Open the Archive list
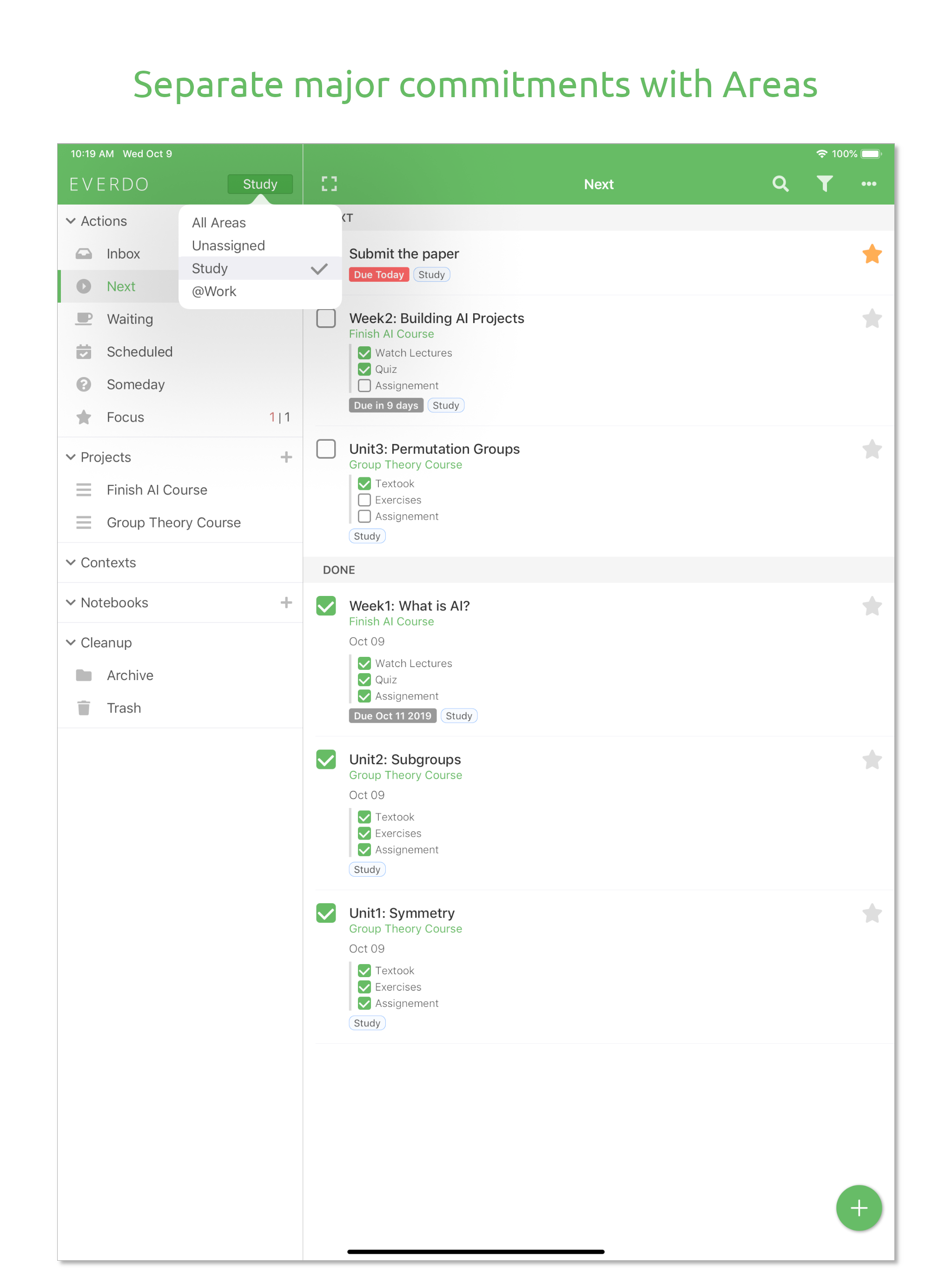Viewport: 952px width, 1270px height. click(x=180, y=676)
